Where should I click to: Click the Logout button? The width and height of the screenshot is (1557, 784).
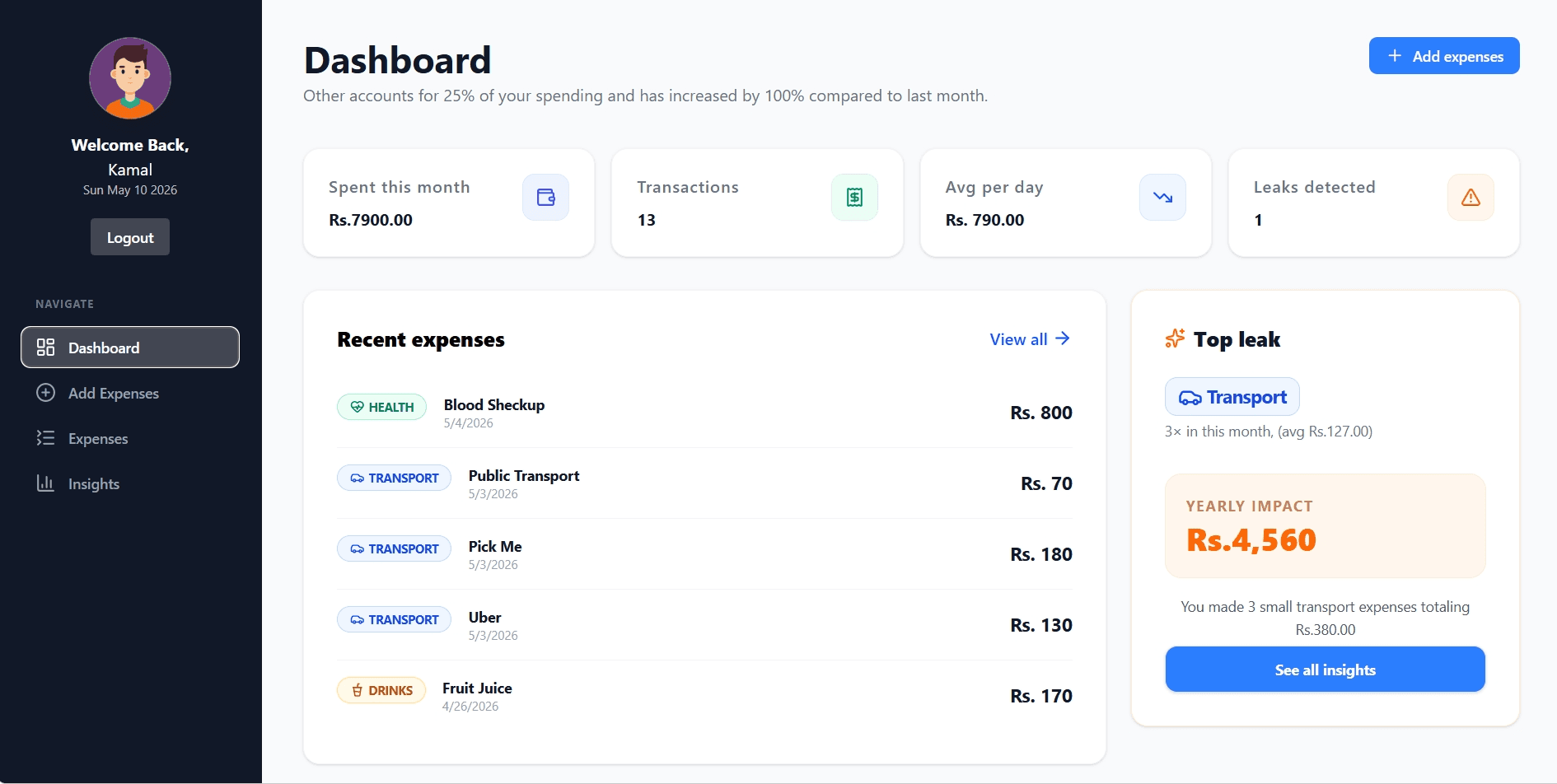(130, 237)
